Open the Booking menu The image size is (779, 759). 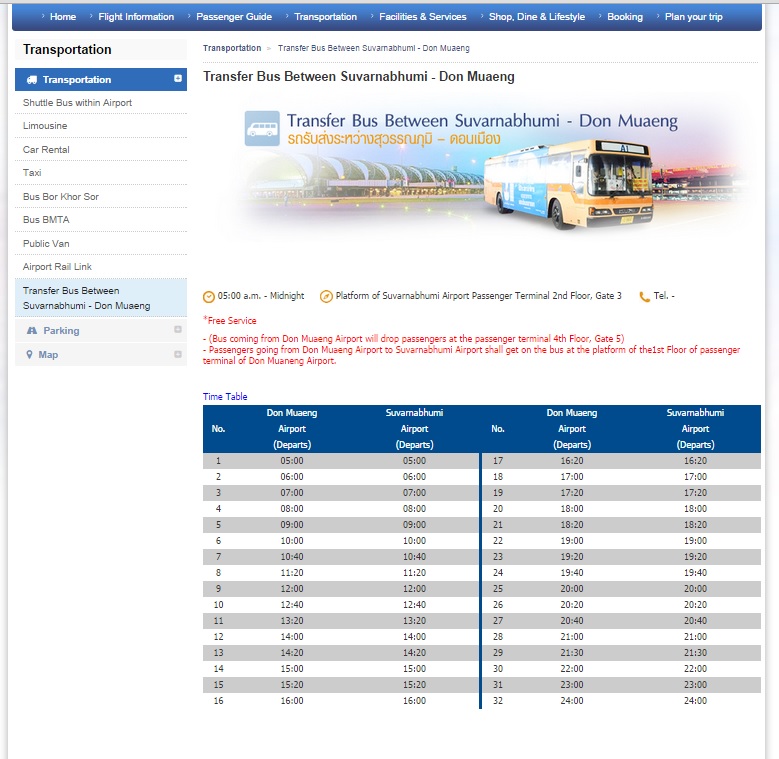coord(625,16)
